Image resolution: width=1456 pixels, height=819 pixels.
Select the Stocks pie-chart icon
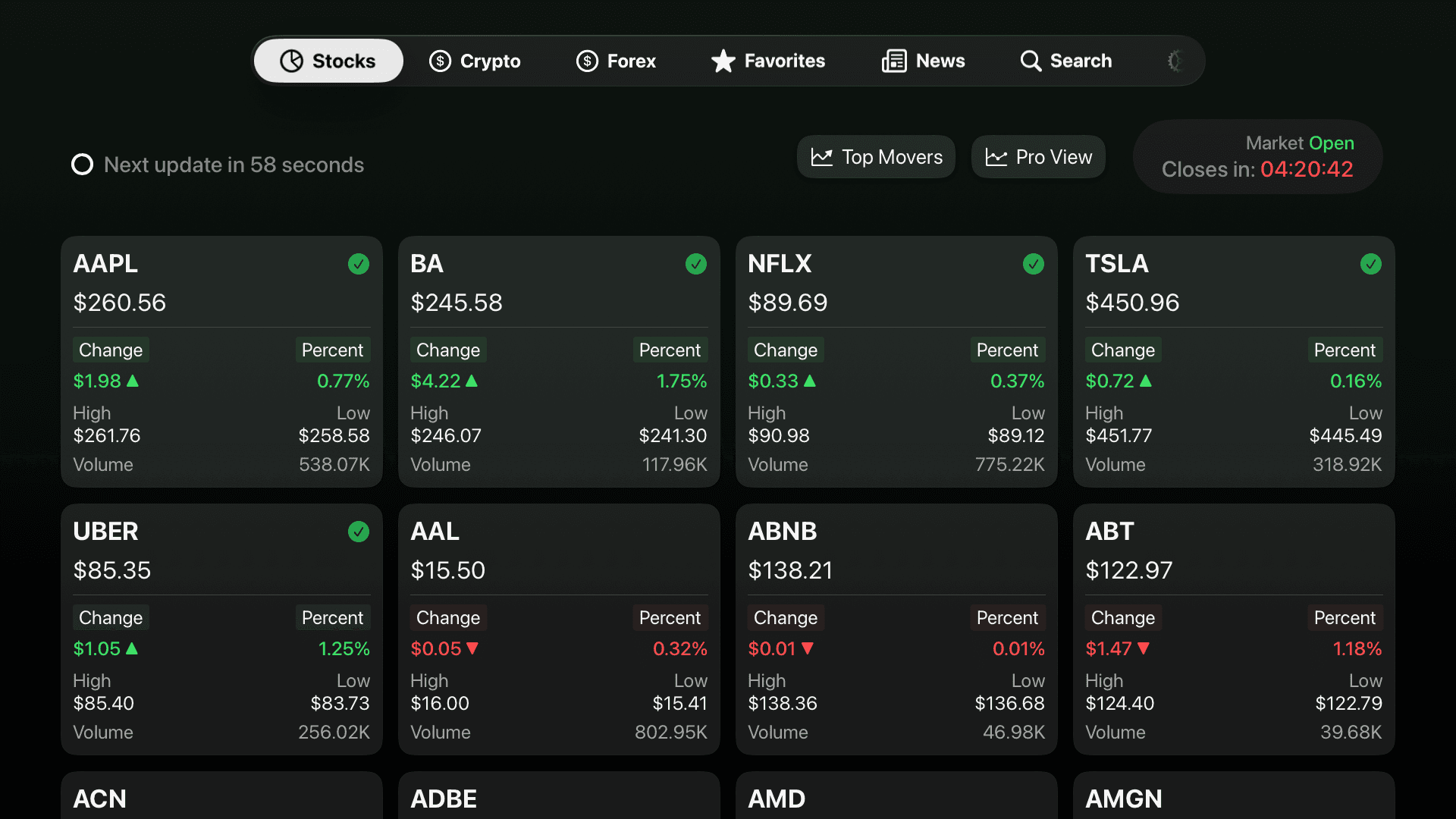(291, 61)
